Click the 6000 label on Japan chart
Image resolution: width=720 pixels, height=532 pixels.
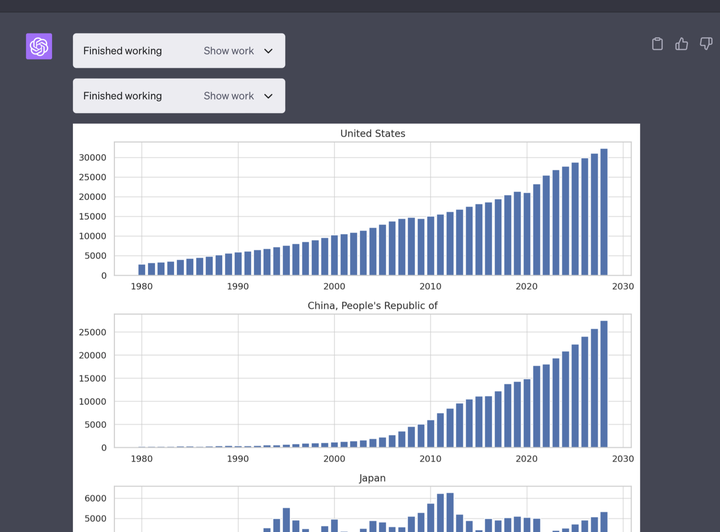click(x=95, y=498)
